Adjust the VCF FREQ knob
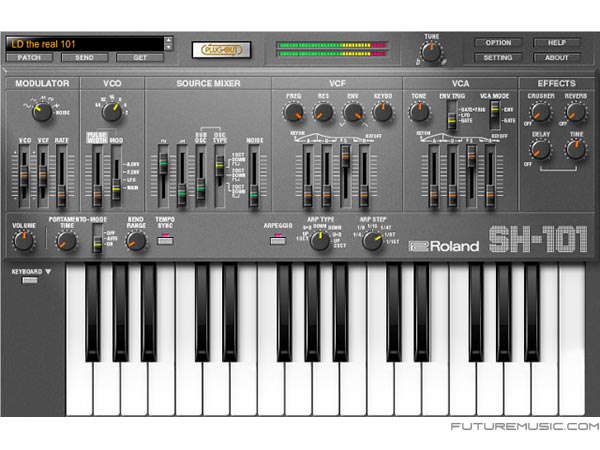This screenshot has width=600, height=450. (x=293, y=112)
